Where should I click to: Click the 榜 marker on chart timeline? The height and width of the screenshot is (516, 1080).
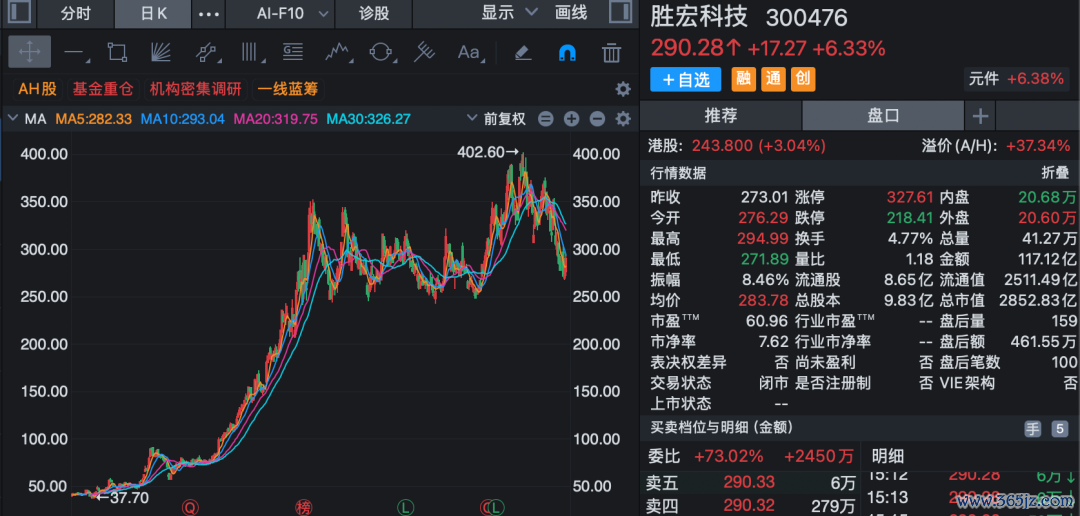(303, 508)
